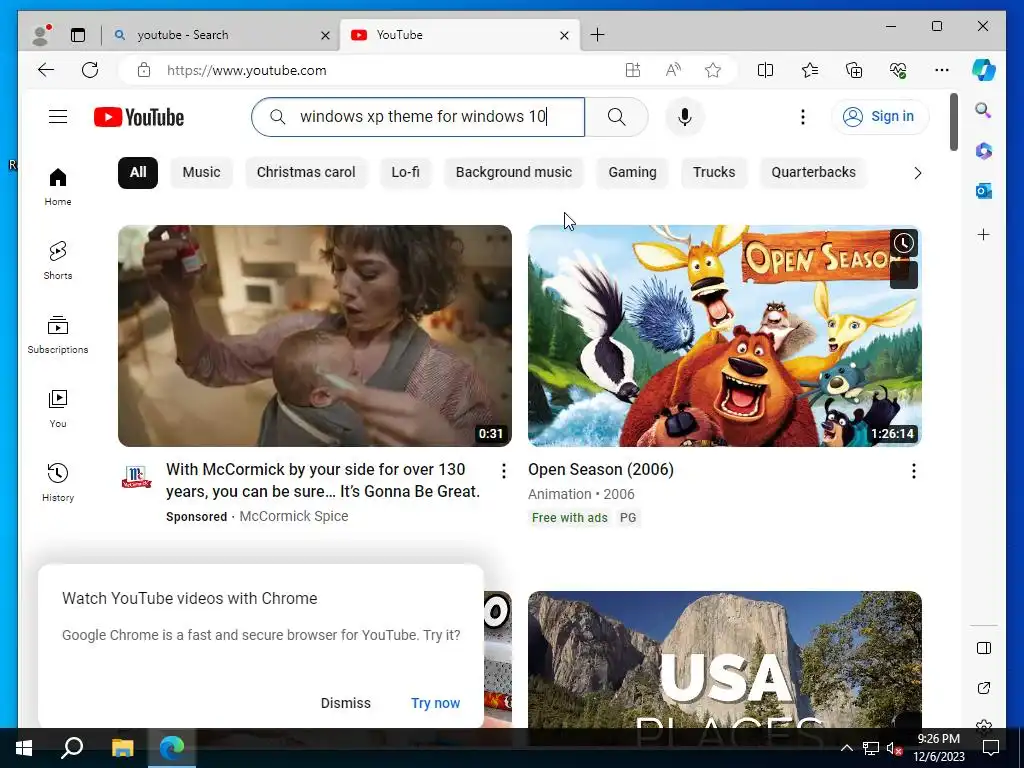Open the sidebar Search icon
1024x768 pixels.
click(x=984, y=110)
